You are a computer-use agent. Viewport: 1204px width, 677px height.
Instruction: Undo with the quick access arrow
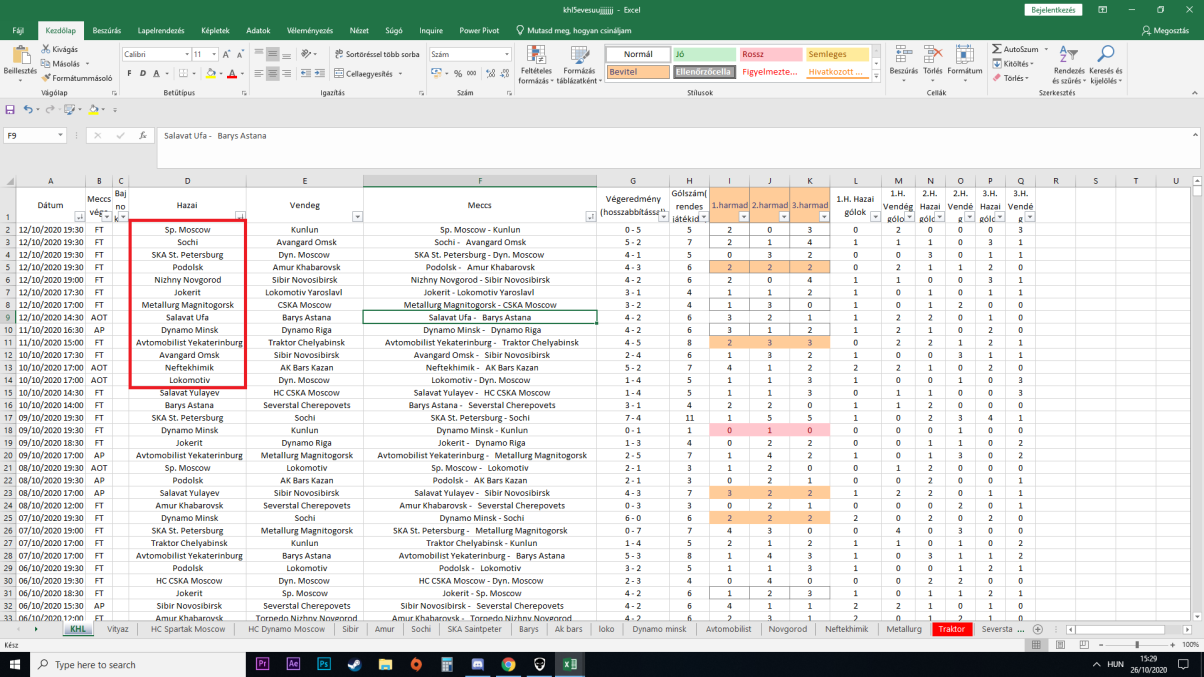coord(28,110)
